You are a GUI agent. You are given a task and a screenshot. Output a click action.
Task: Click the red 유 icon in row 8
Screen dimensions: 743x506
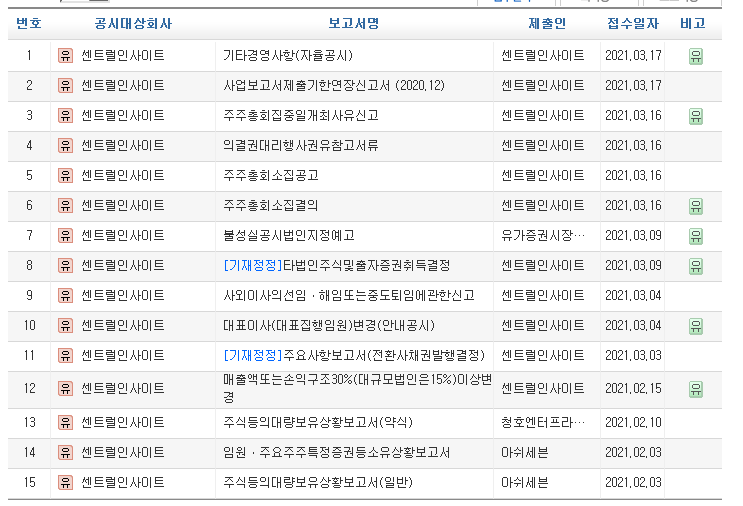pos(65,265)
